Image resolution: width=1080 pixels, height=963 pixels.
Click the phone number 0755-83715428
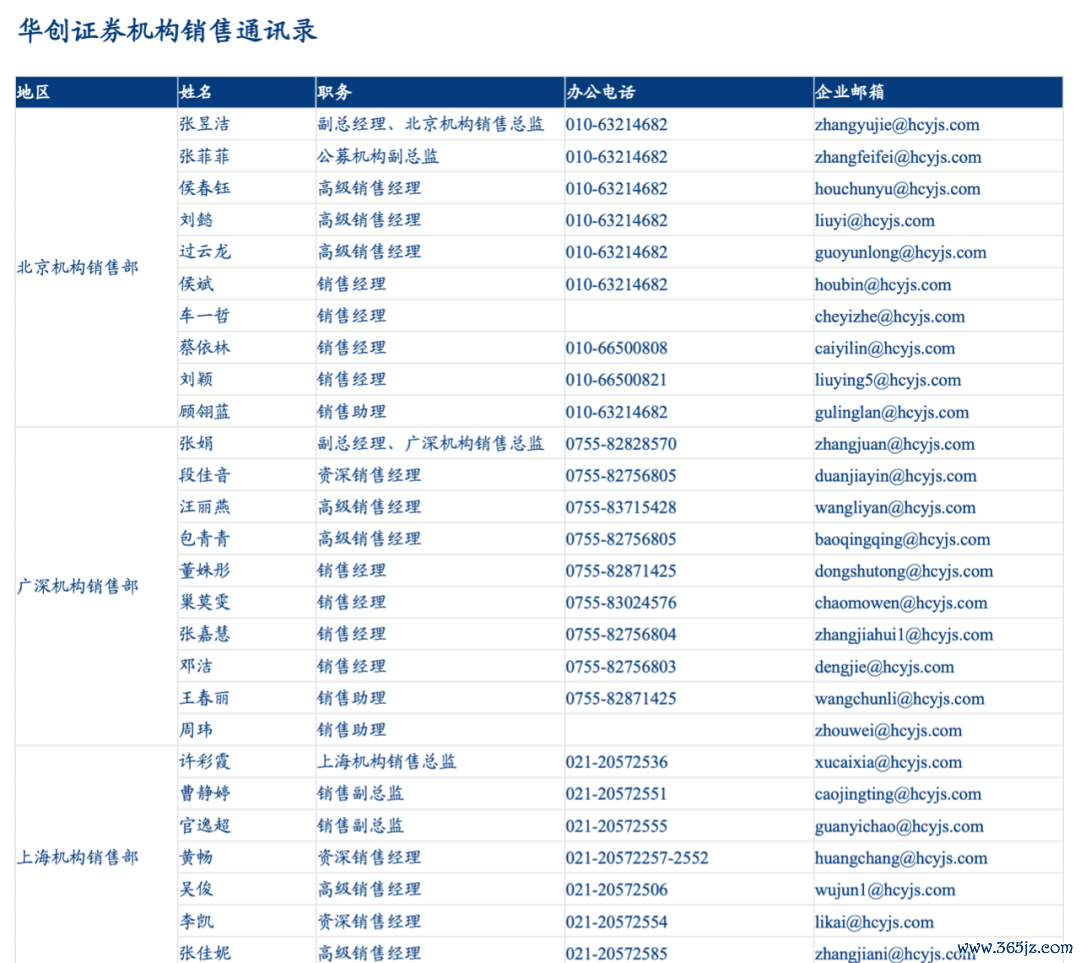621,508
